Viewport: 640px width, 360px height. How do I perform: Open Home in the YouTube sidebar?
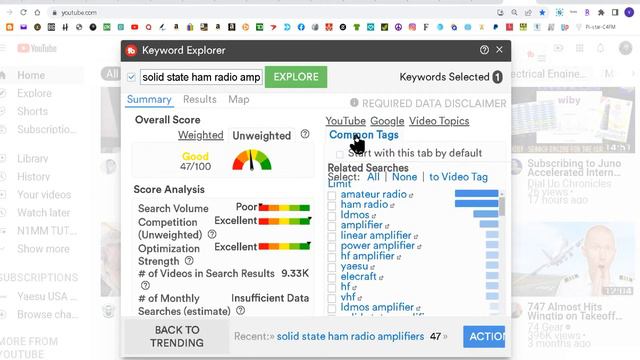click(x=31, y=75)
